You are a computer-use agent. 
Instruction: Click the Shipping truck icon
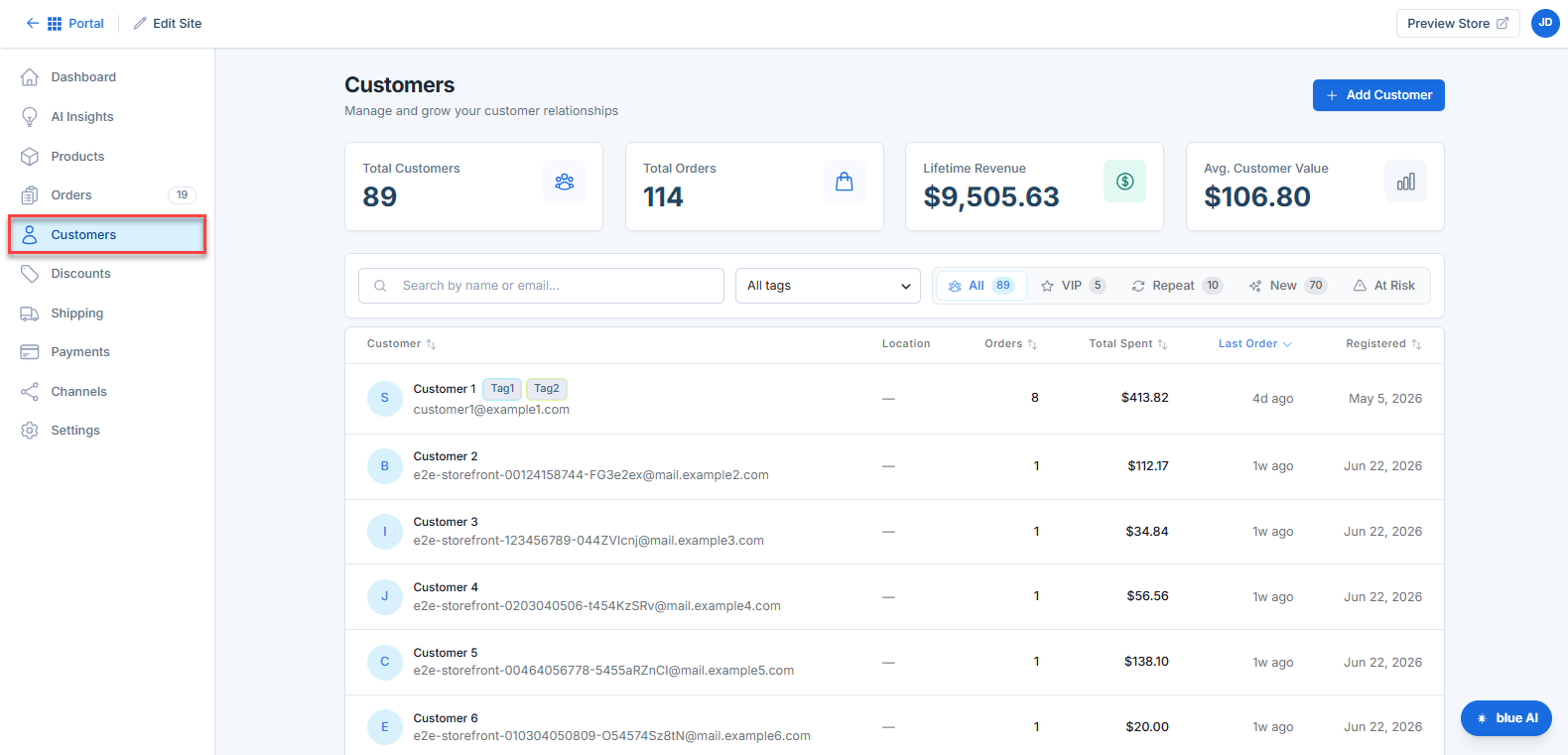click(30, 314)
